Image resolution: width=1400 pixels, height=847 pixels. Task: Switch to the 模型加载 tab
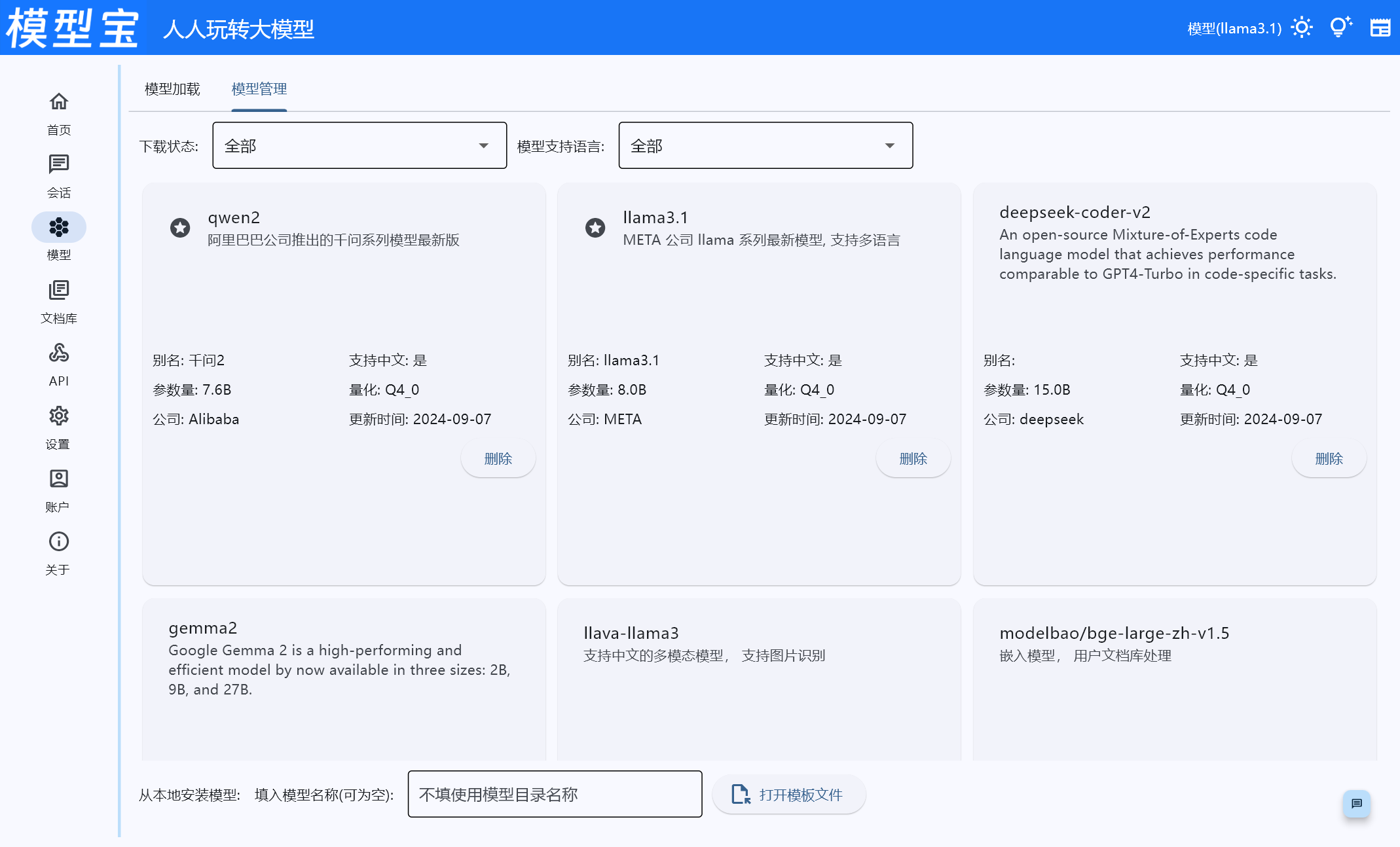tap(172, 89)
